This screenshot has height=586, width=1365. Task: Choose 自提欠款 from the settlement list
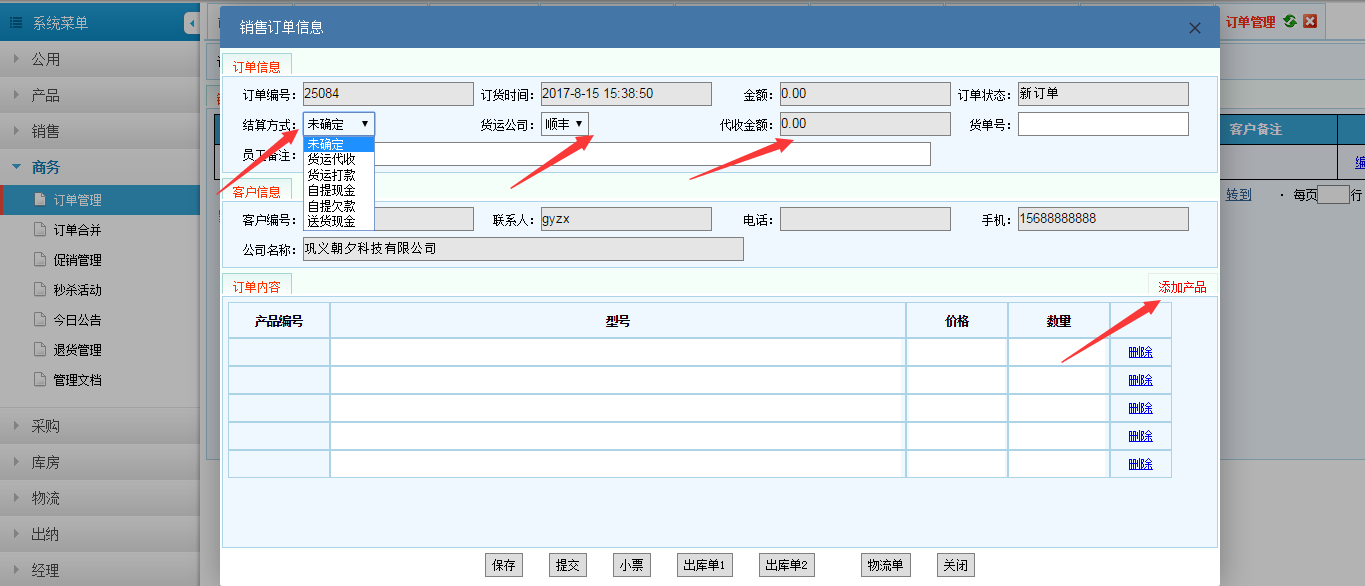tap(339, 206)
